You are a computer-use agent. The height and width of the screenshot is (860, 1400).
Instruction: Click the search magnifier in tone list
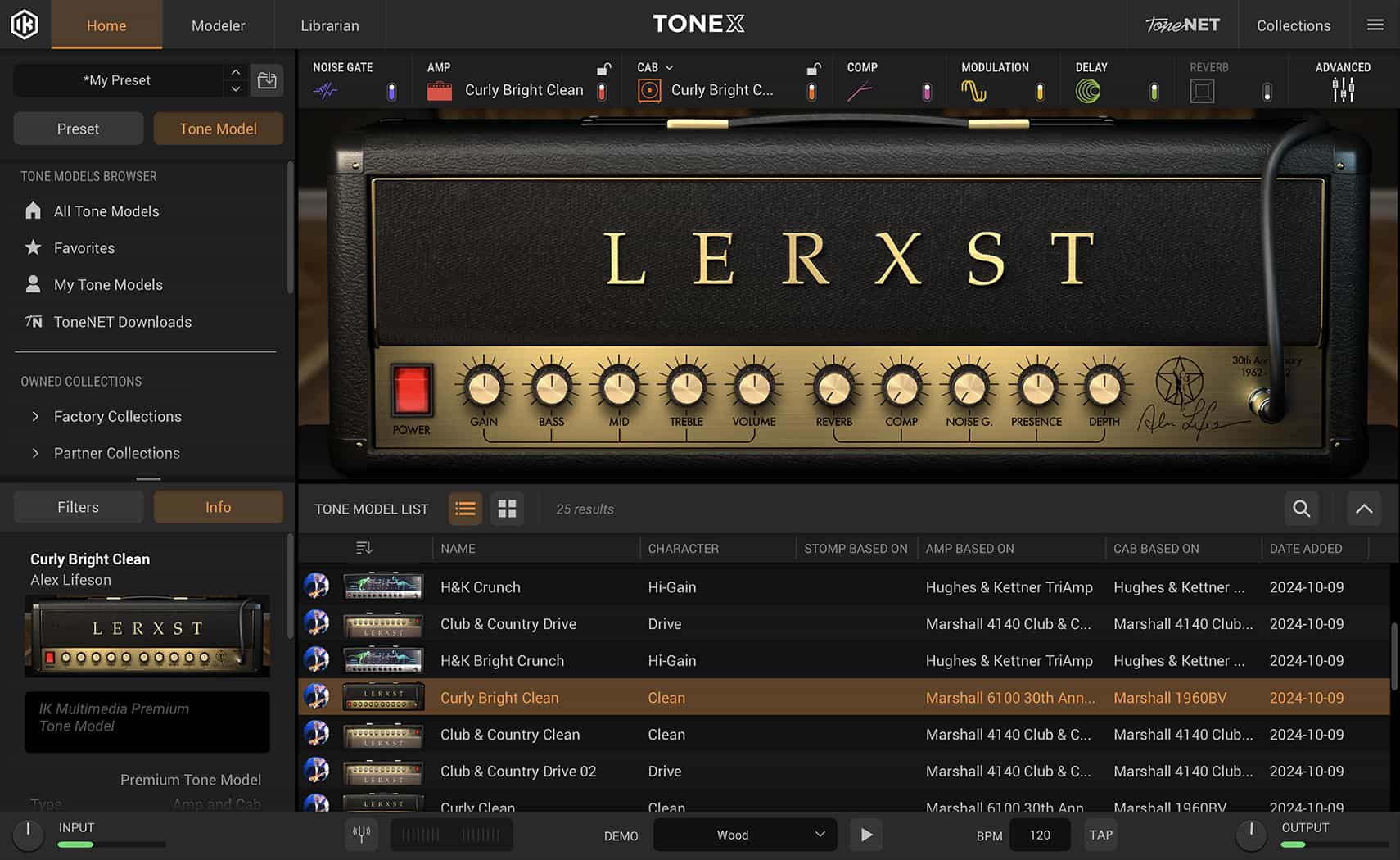point(1301,509)
